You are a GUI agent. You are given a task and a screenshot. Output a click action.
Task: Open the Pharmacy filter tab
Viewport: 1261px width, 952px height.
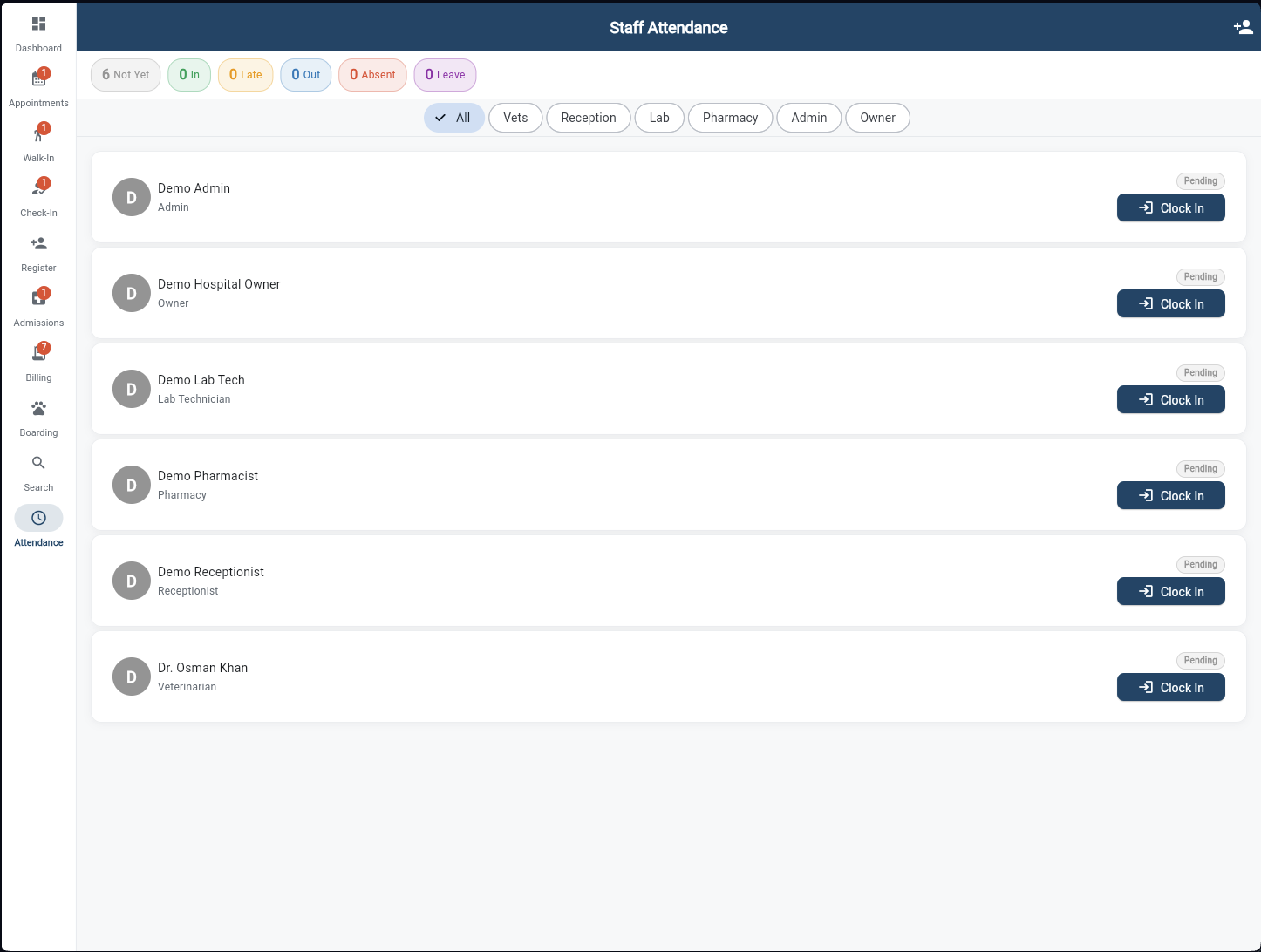[730, 118]
